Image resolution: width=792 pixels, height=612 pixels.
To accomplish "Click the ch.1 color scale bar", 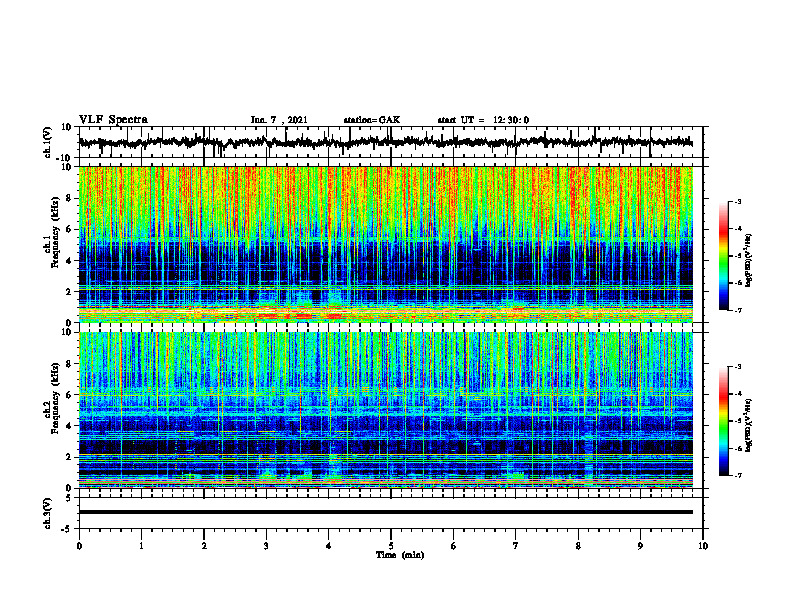I will click(x=724, y=256).
